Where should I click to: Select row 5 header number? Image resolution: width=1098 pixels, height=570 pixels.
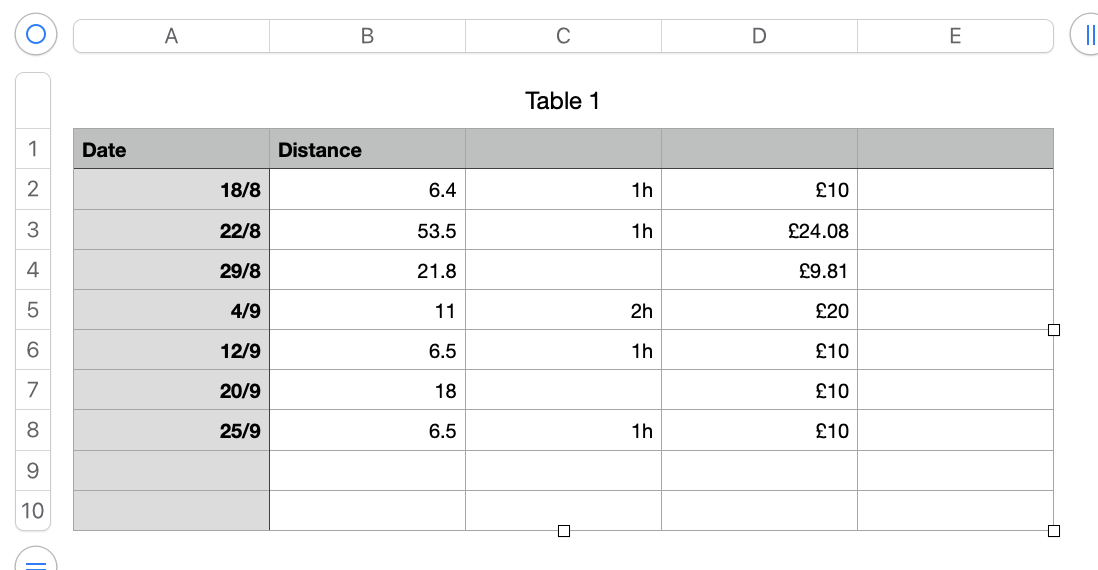pos(33,310)
